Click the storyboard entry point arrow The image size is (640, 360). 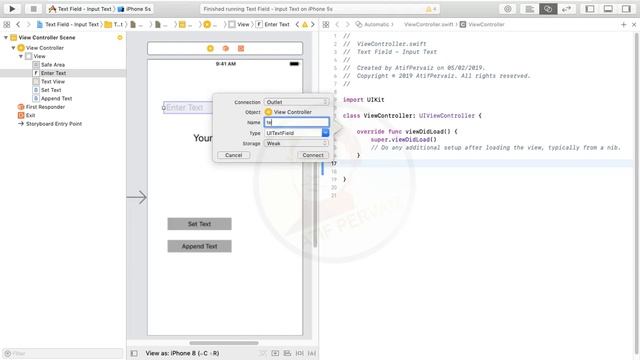click(x=137, y=197)
